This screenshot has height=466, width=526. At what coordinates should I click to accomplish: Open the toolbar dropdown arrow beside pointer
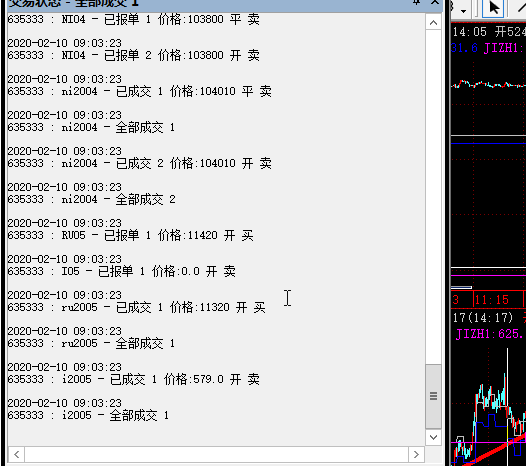[464, 11]
